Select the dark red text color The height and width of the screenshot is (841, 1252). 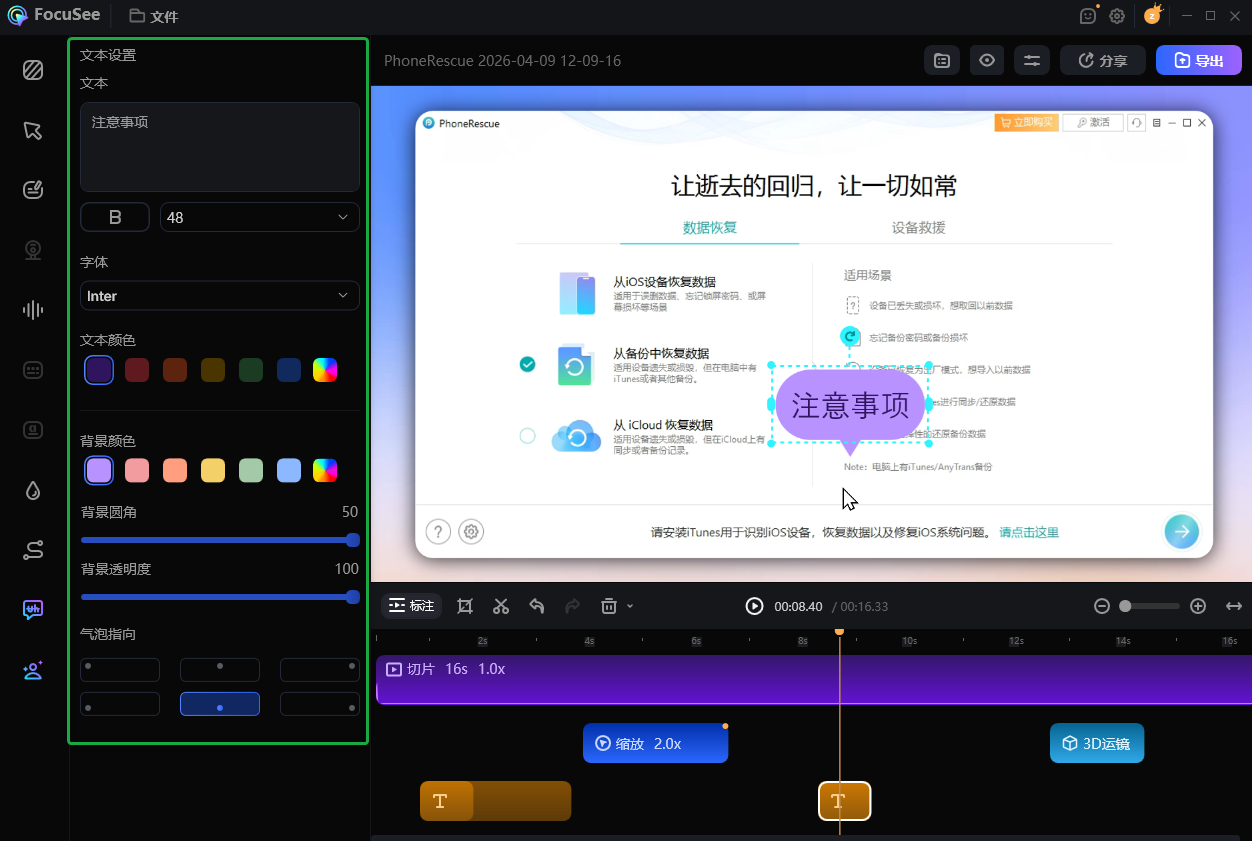point(137,370)
